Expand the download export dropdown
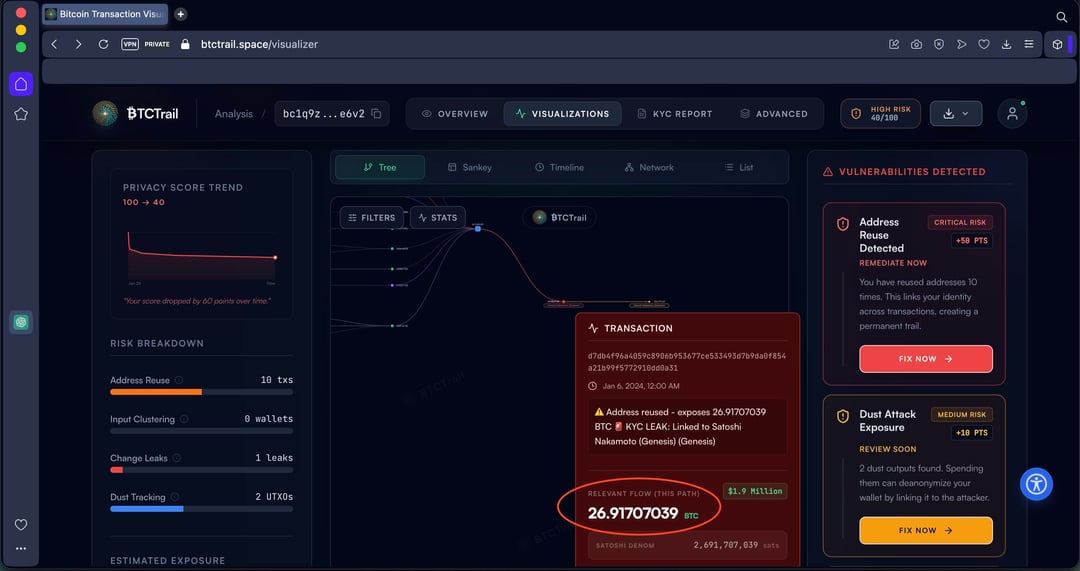Screen dimensions: 1080x571 [x=955, y=114]
